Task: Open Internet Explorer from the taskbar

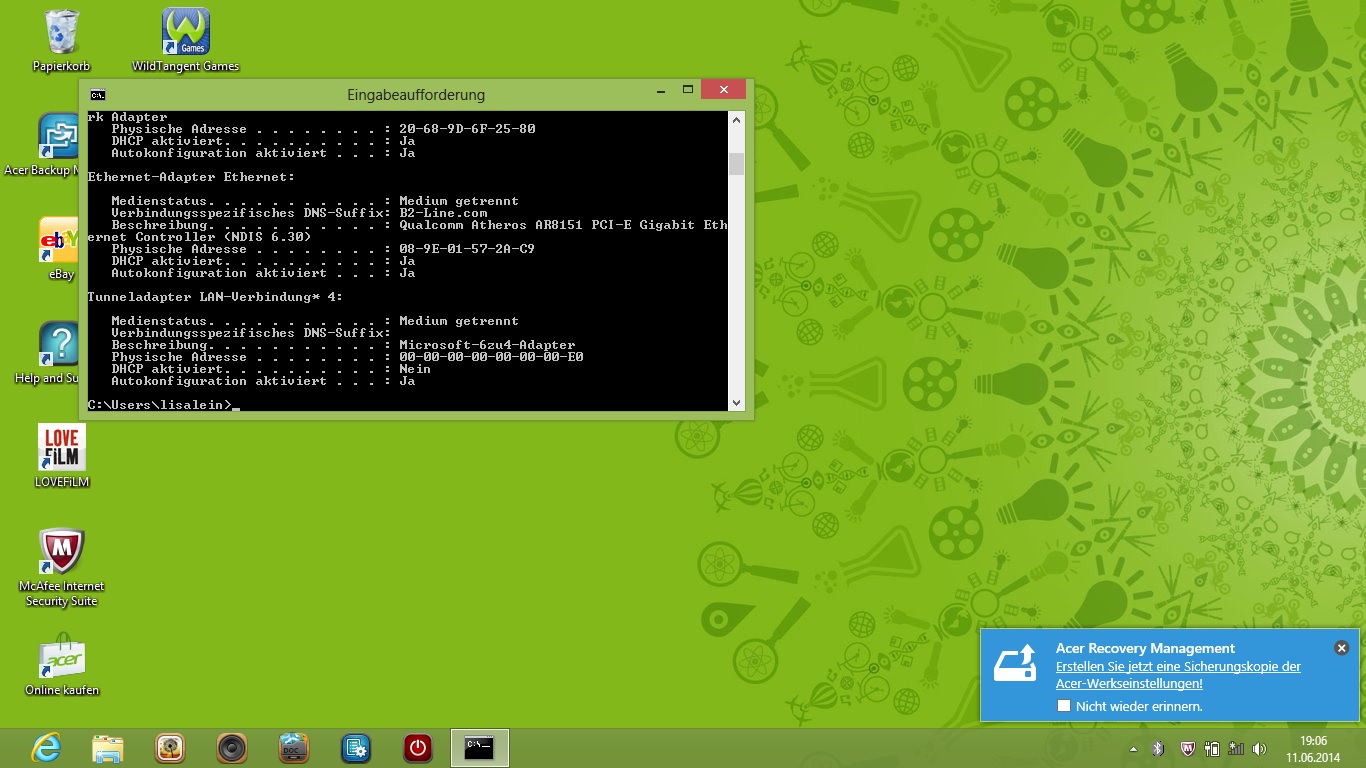Action: coord(46,748)
